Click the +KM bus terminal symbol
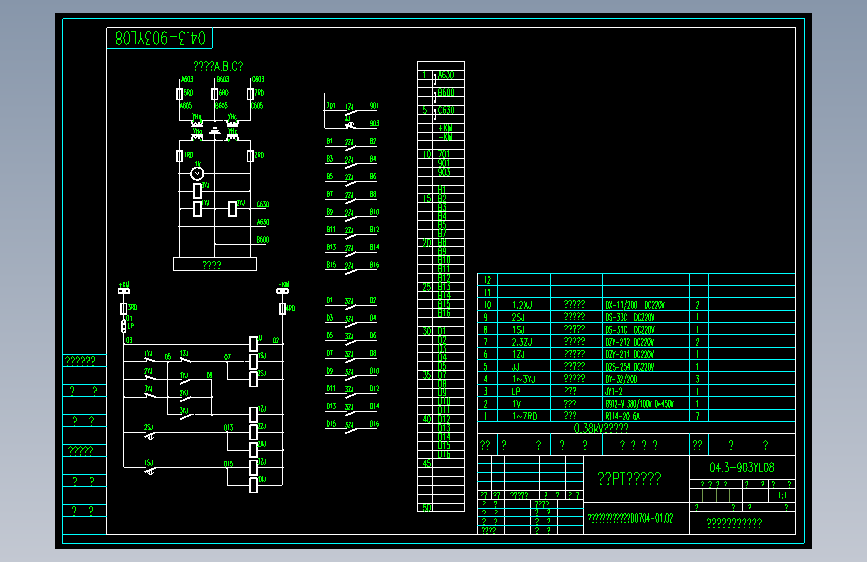The image size is (867, 562). click(x=124, y=291)
